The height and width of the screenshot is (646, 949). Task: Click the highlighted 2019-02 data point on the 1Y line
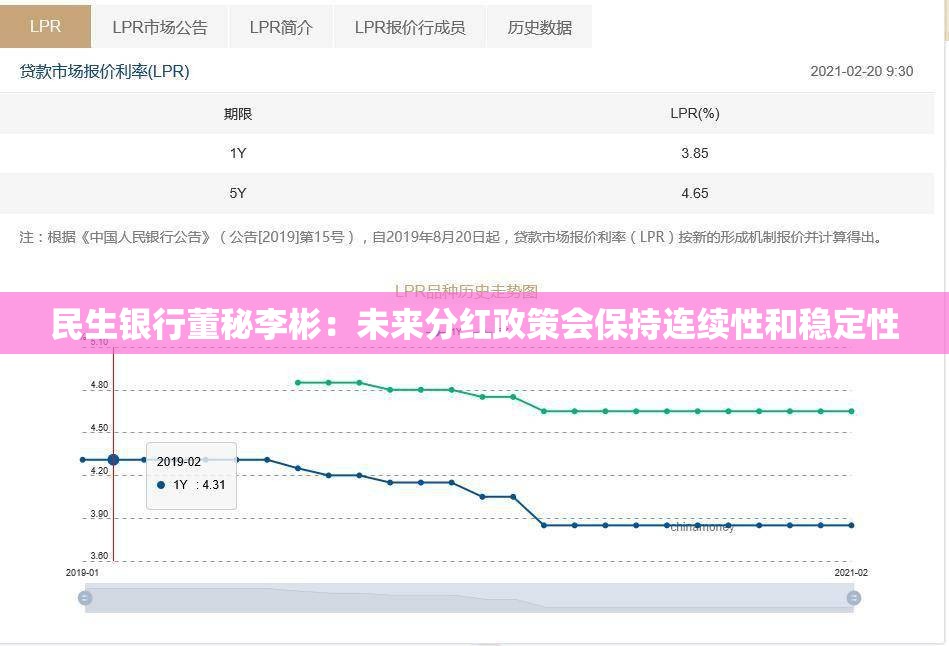[x=113, y=460]
